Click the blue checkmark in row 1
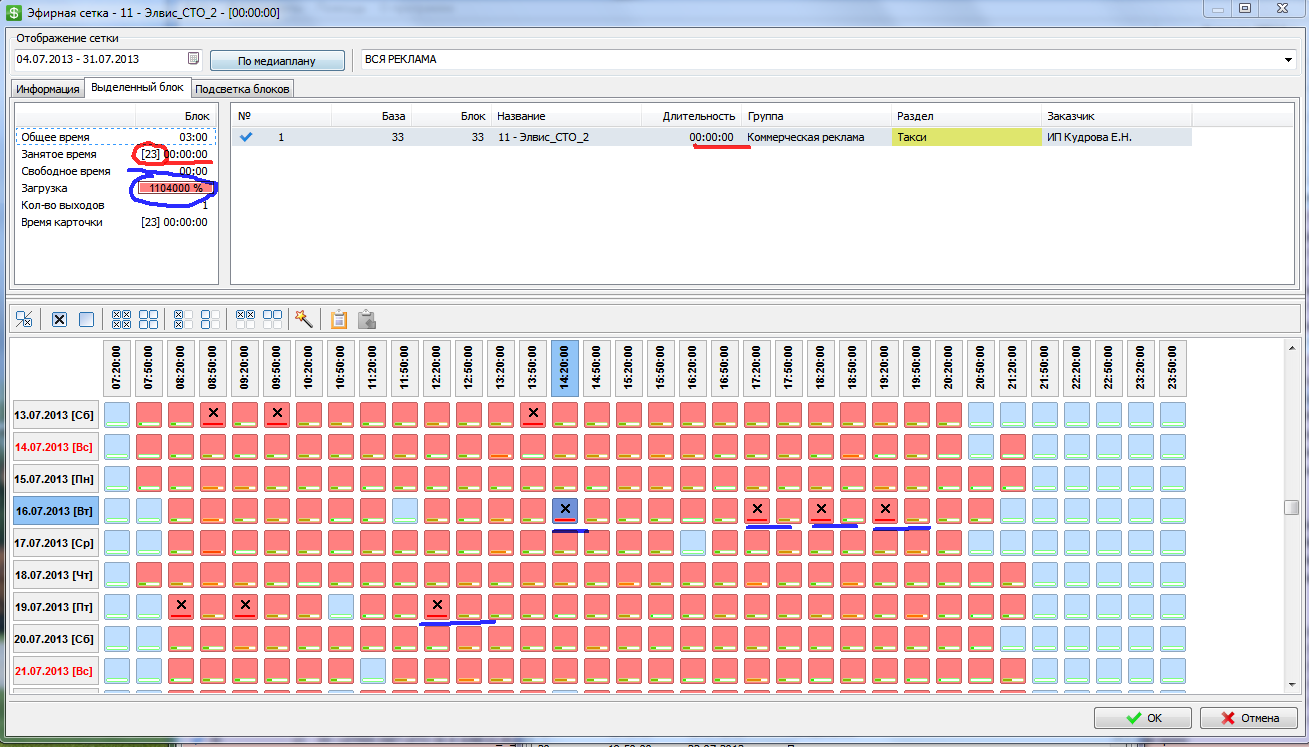This screenshot has height=747, width=1309. tap(246, 137)
